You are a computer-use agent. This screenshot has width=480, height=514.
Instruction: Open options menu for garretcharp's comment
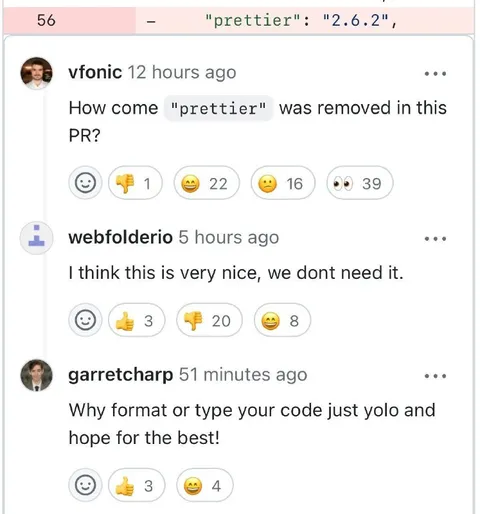(x=435, y=376)
